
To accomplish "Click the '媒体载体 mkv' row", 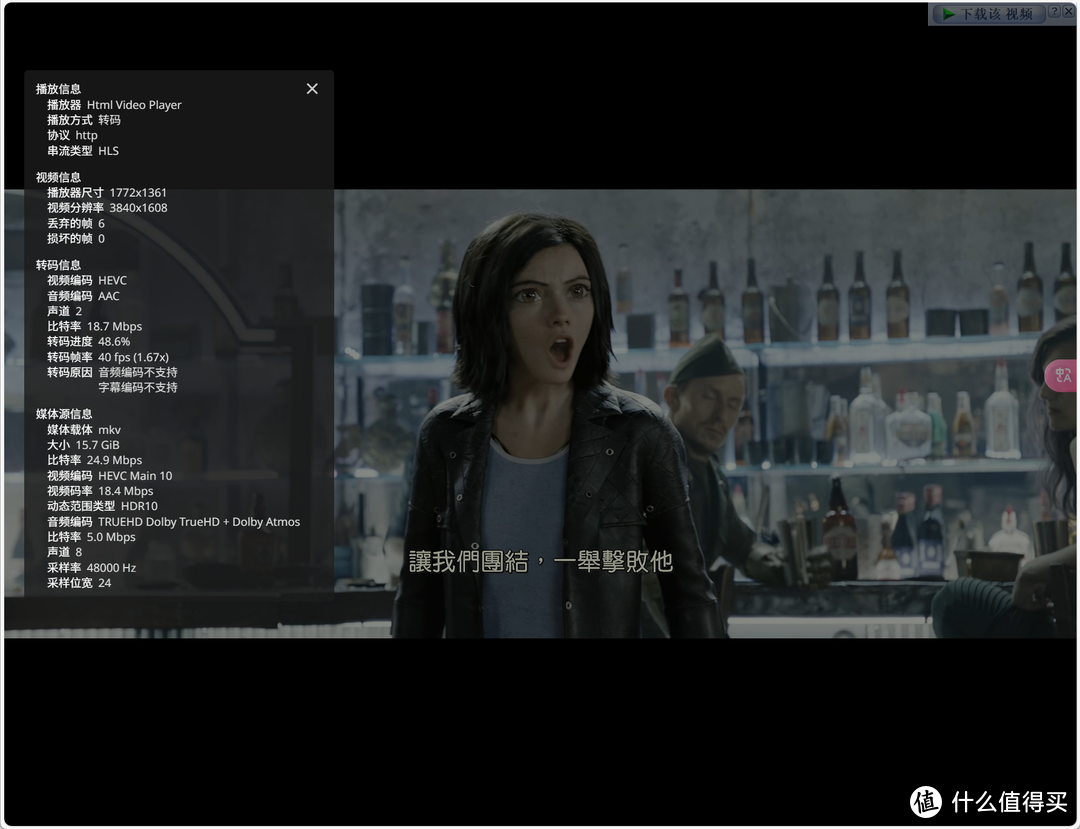I will point(84,430).
